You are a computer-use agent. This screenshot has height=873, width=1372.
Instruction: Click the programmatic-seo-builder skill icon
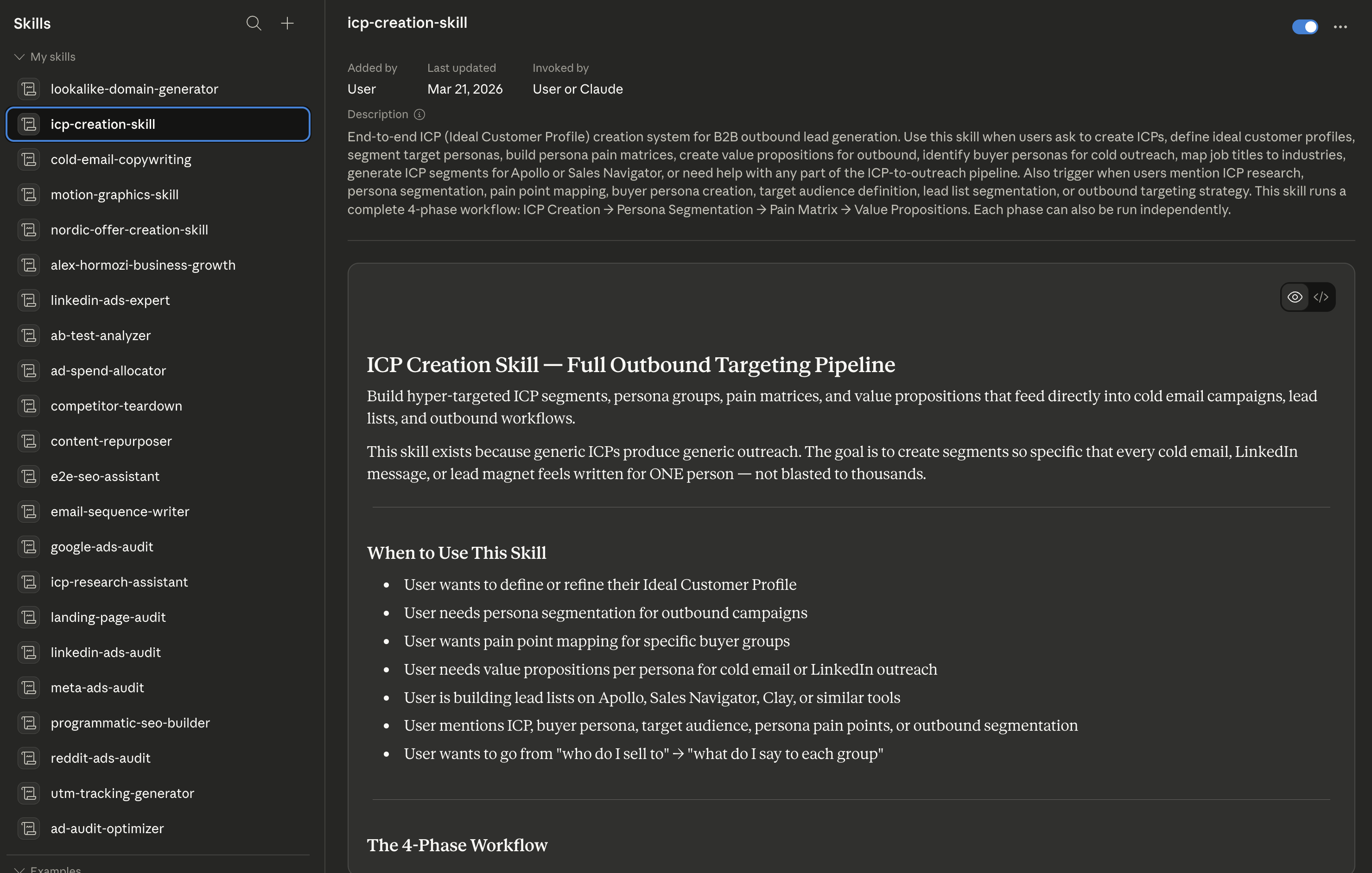click(28, 723)
